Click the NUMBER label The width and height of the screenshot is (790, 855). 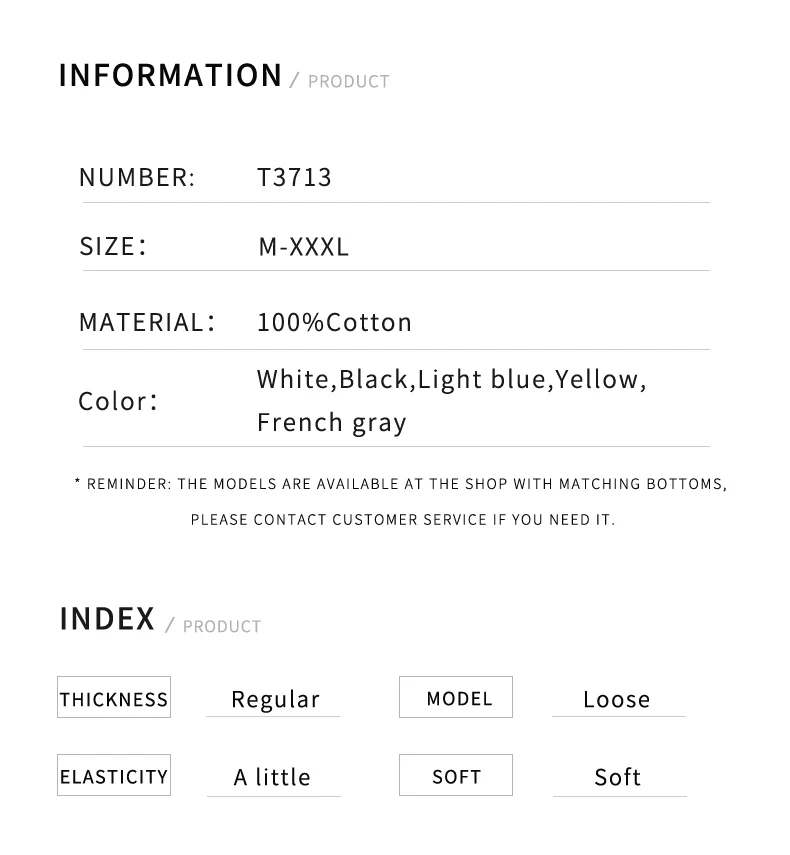click(137, 178)
